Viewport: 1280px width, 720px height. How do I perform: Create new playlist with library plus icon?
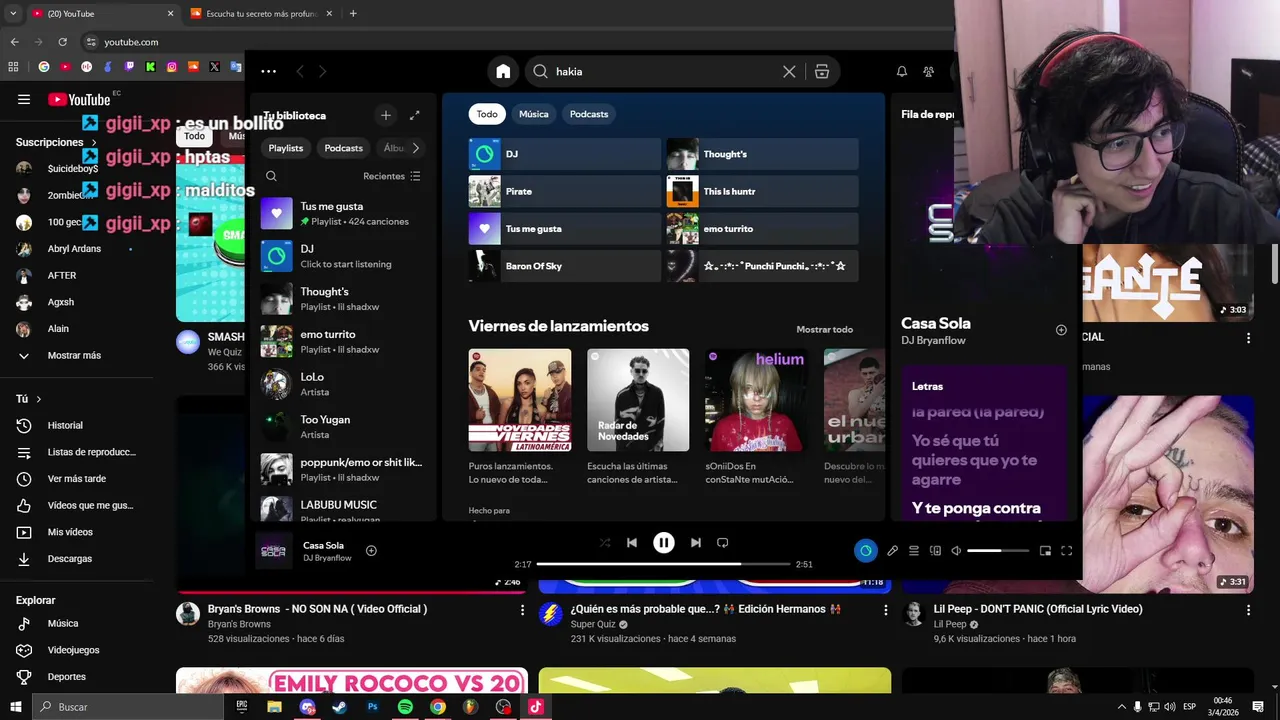coord(386,115)
